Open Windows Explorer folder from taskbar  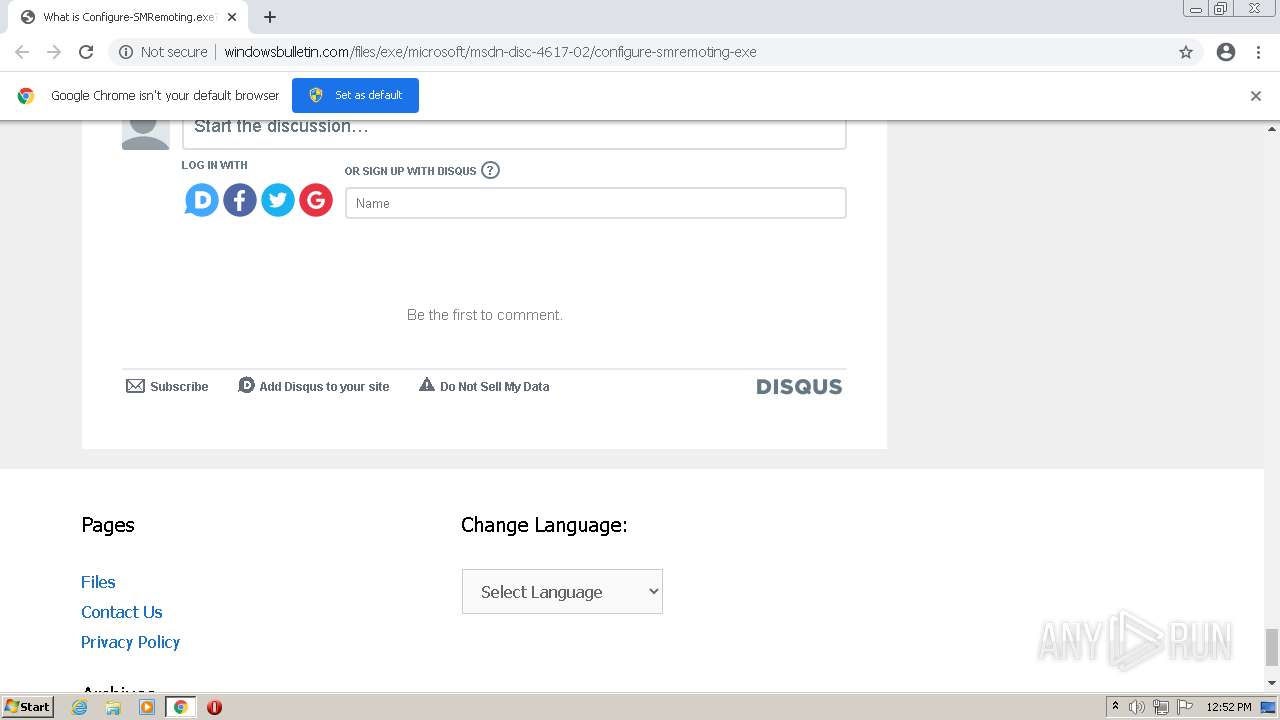pos(113,707)
